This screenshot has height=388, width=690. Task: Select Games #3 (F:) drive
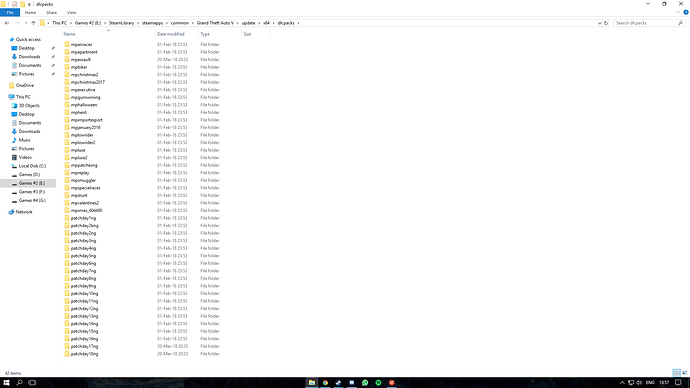pyautogui.click(x=32, y=192)
